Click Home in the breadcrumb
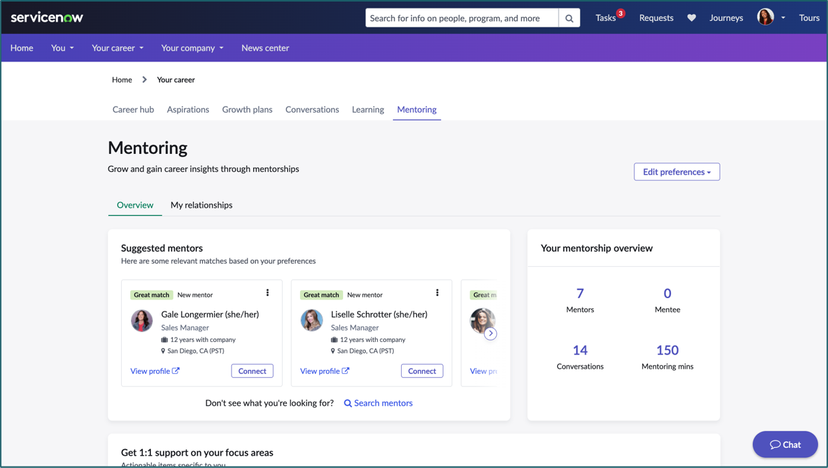The width and height of the screenshot is (828, 468). [x=122, y=80]
